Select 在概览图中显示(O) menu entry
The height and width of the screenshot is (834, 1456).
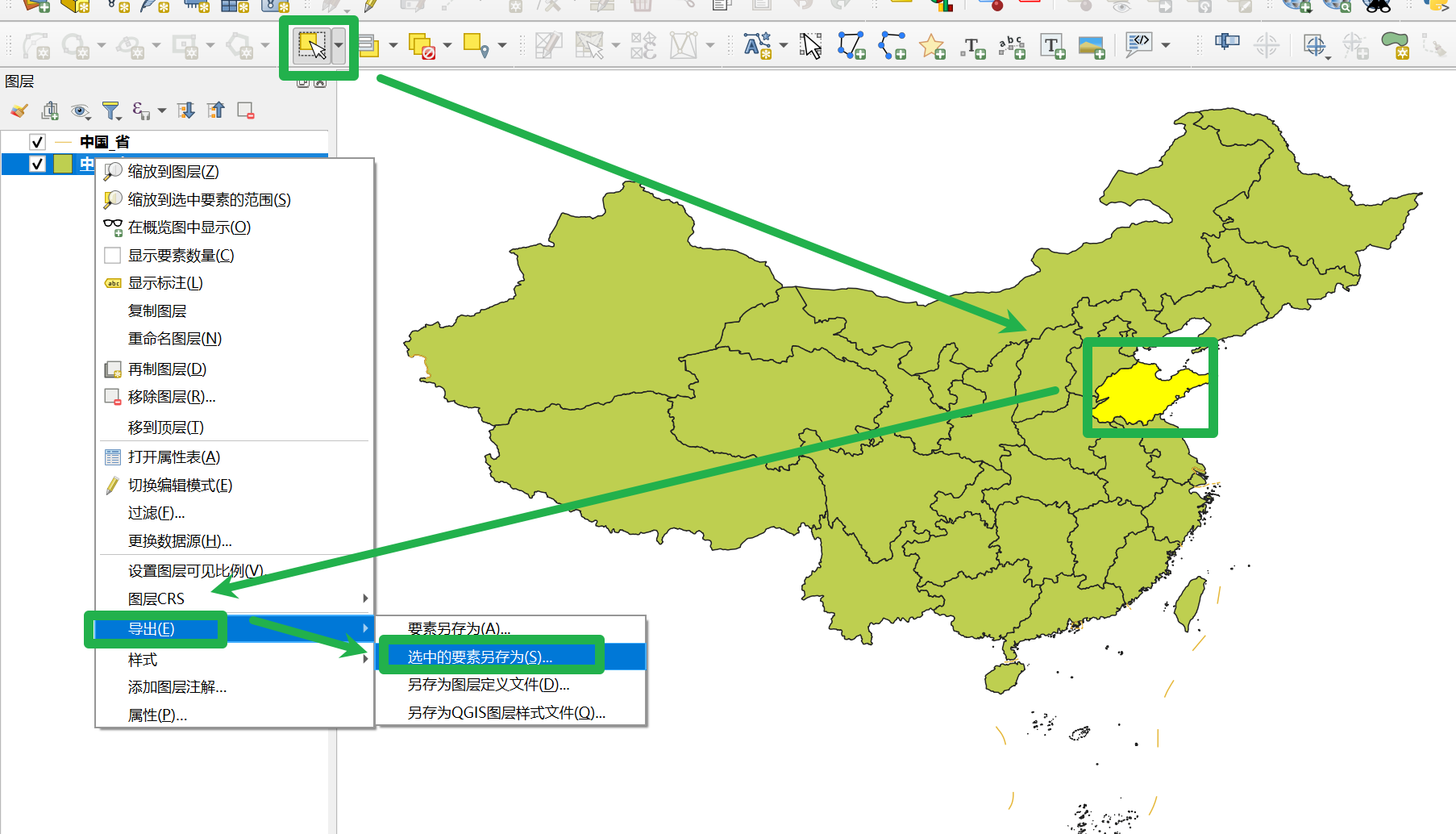235,227
